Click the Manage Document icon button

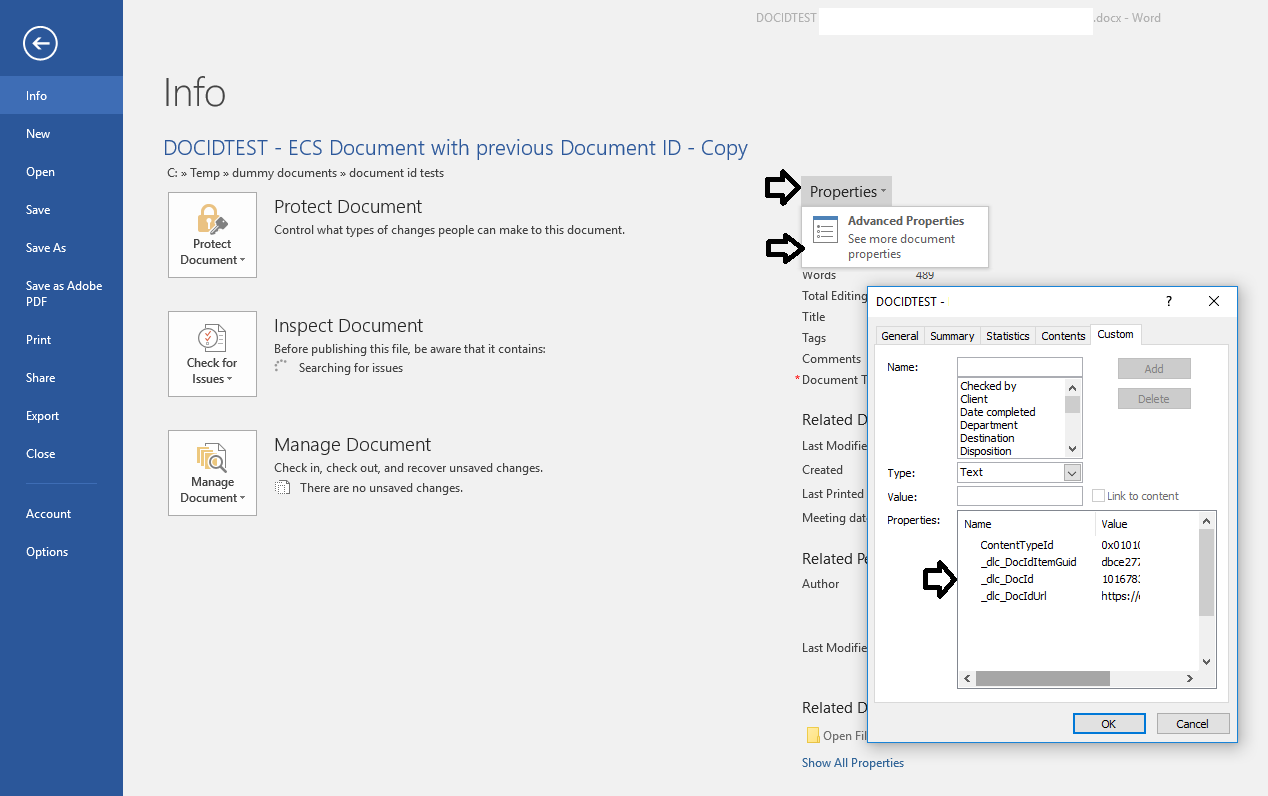pyautogui.click(x=212, y=473)
